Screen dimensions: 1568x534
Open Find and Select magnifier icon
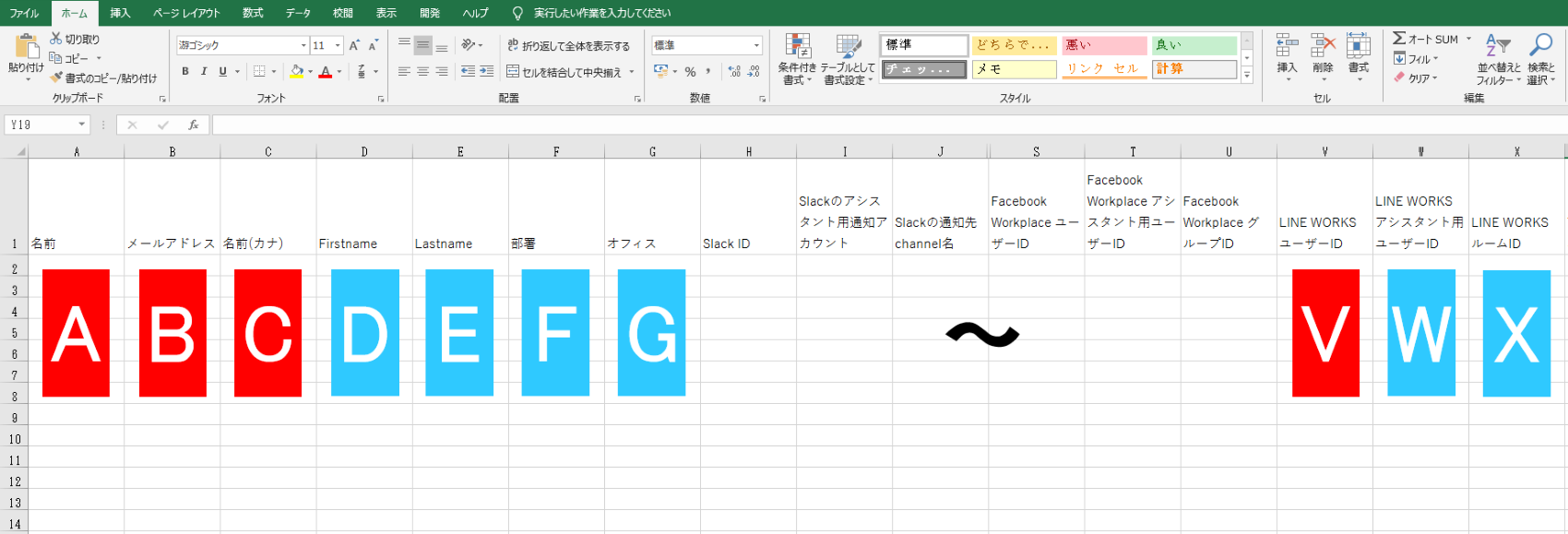pos(1540,45)
